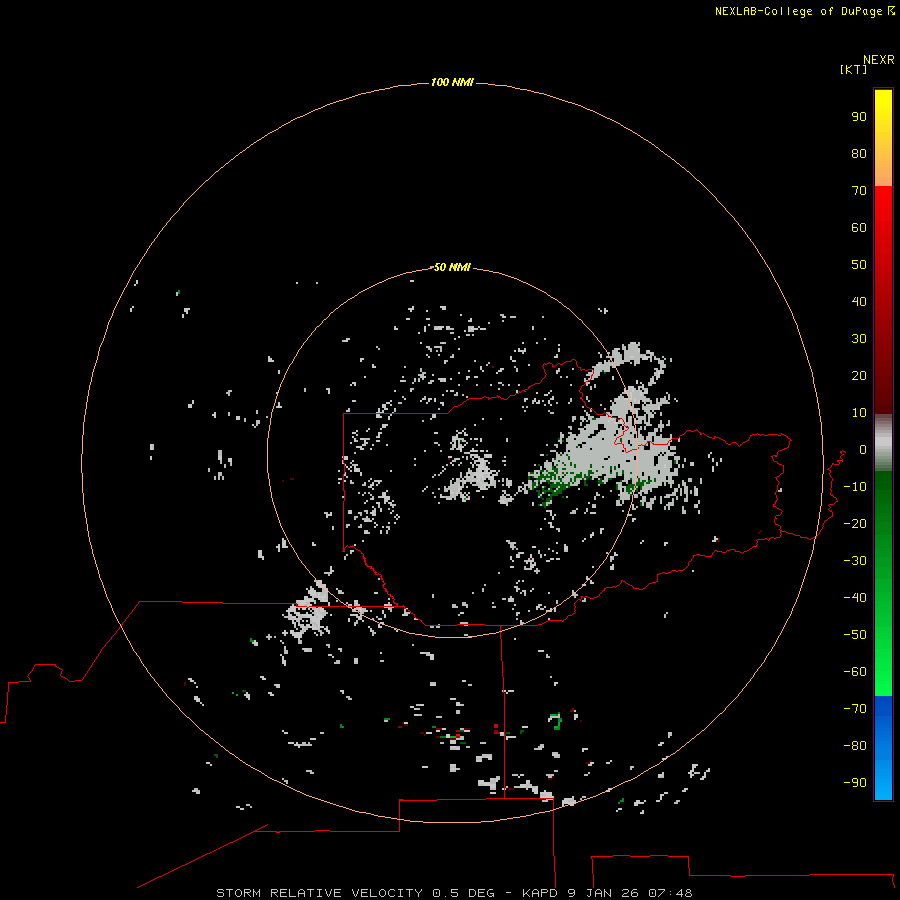Click the 50 NMI range ring label
The width and height of the screenshot is (900, 900).
click(x=452, y=267)
